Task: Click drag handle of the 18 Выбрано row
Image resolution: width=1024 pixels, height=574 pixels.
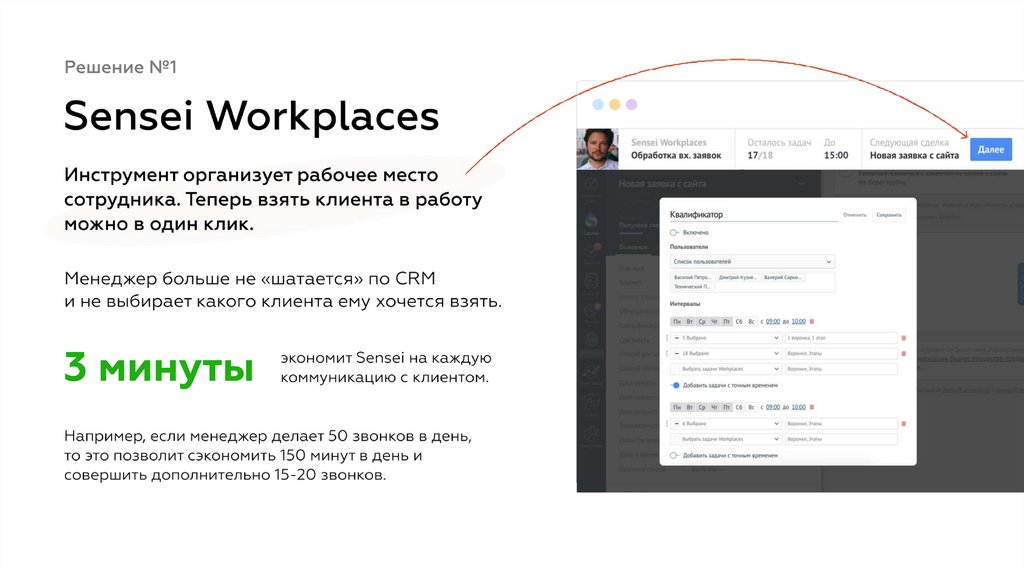Action: (667, 353)
